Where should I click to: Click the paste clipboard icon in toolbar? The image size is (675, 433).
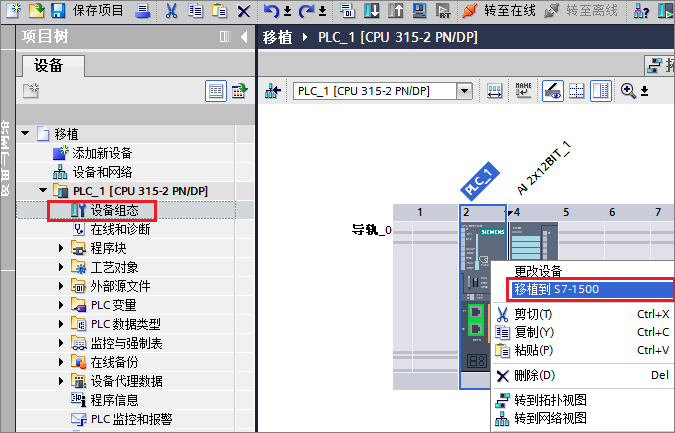(220, 10)
